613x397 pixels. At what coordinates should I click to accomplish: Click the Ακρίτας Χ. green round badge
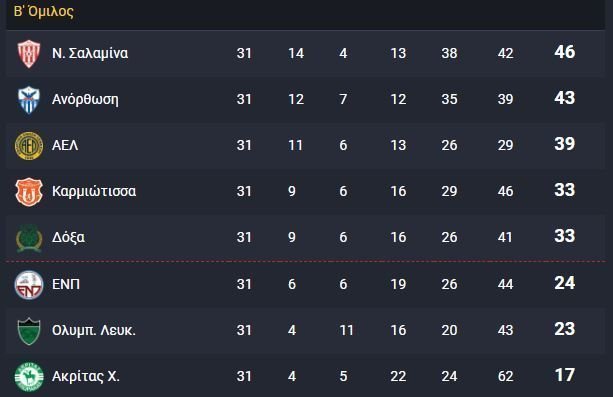tap(29, 377)
